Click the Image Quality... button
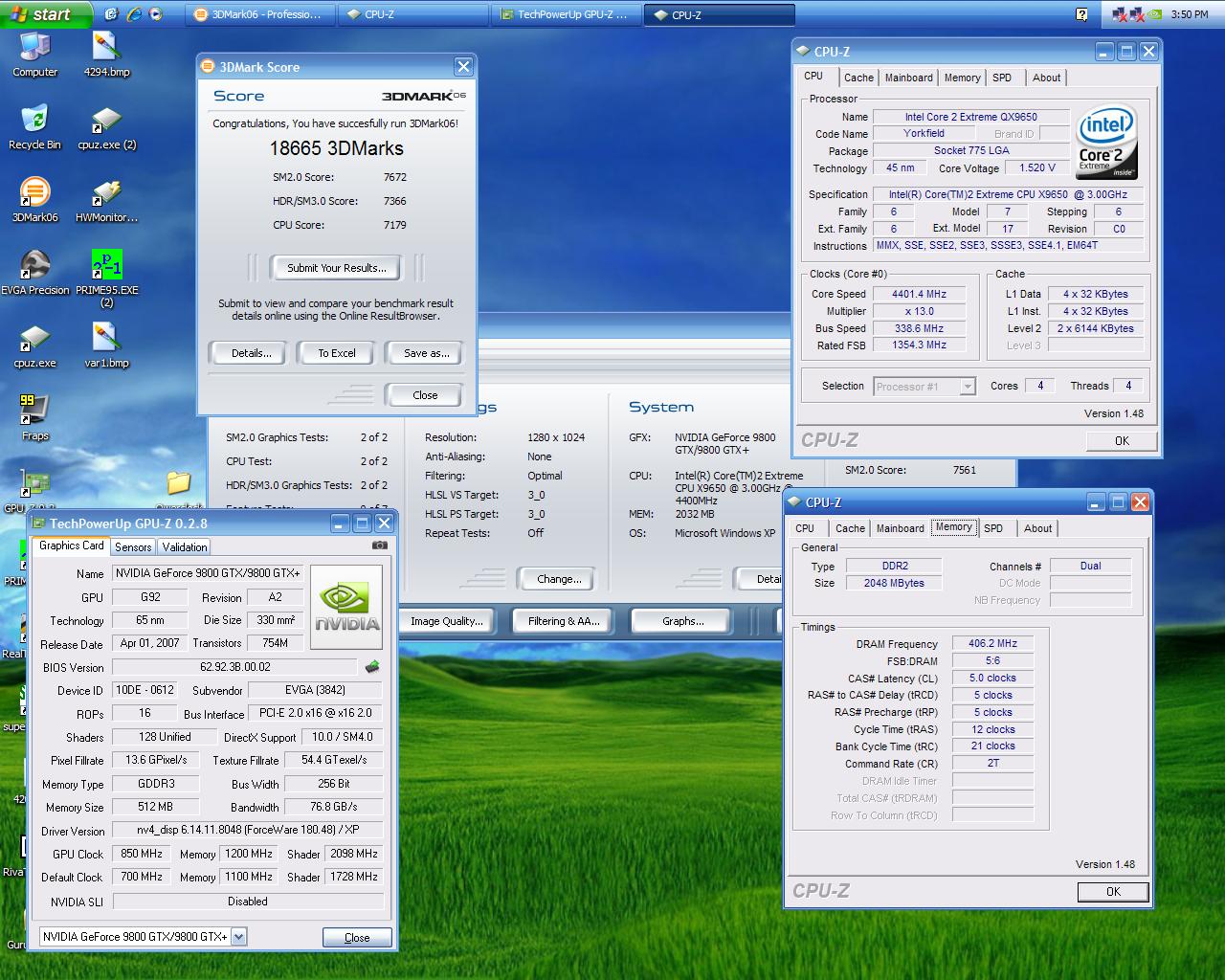Viewport: 1225px width, 980px height. click(x=446, y=621)
